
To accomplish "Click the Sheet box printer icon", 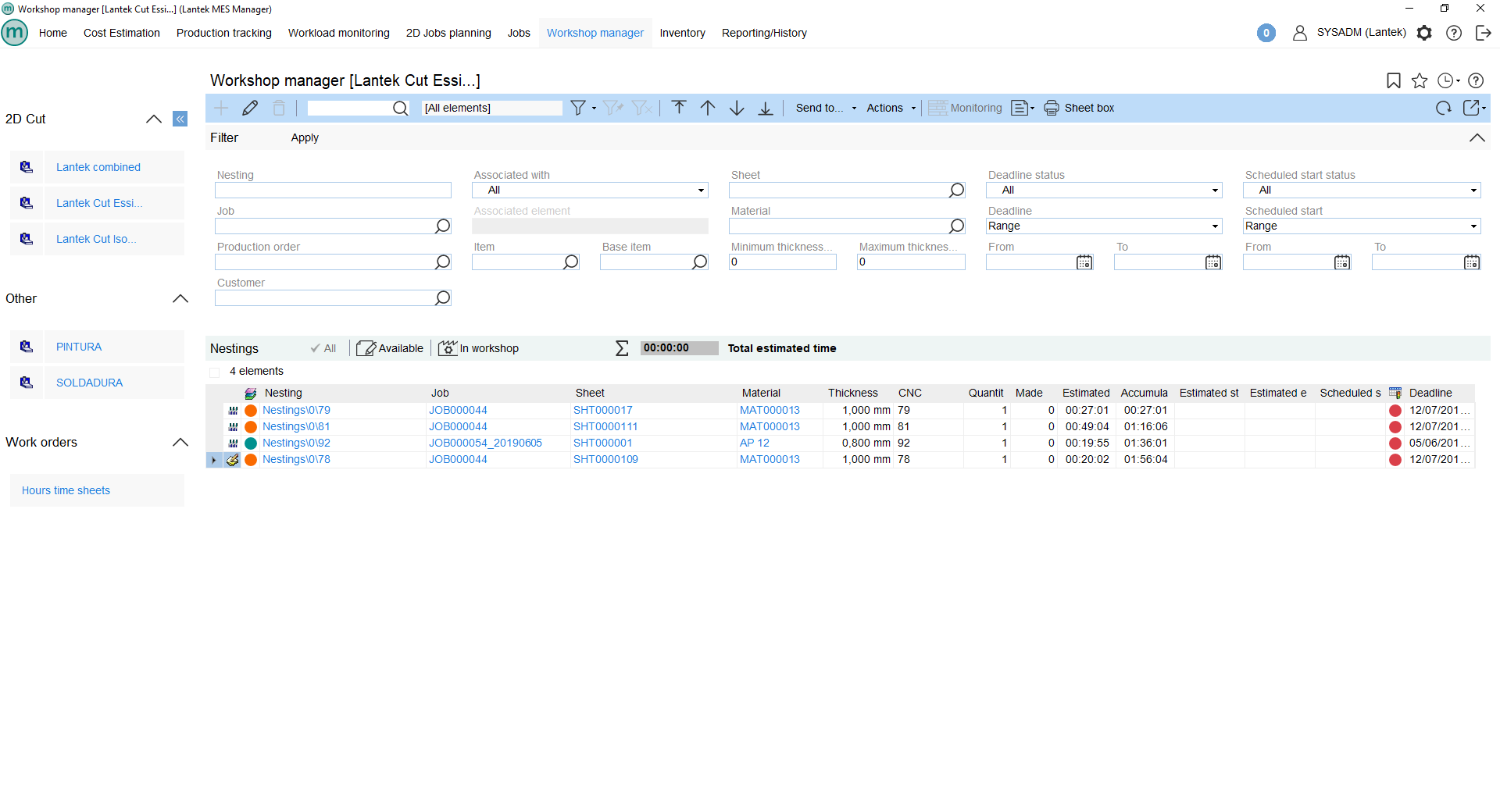I will tap(1052, 108).
